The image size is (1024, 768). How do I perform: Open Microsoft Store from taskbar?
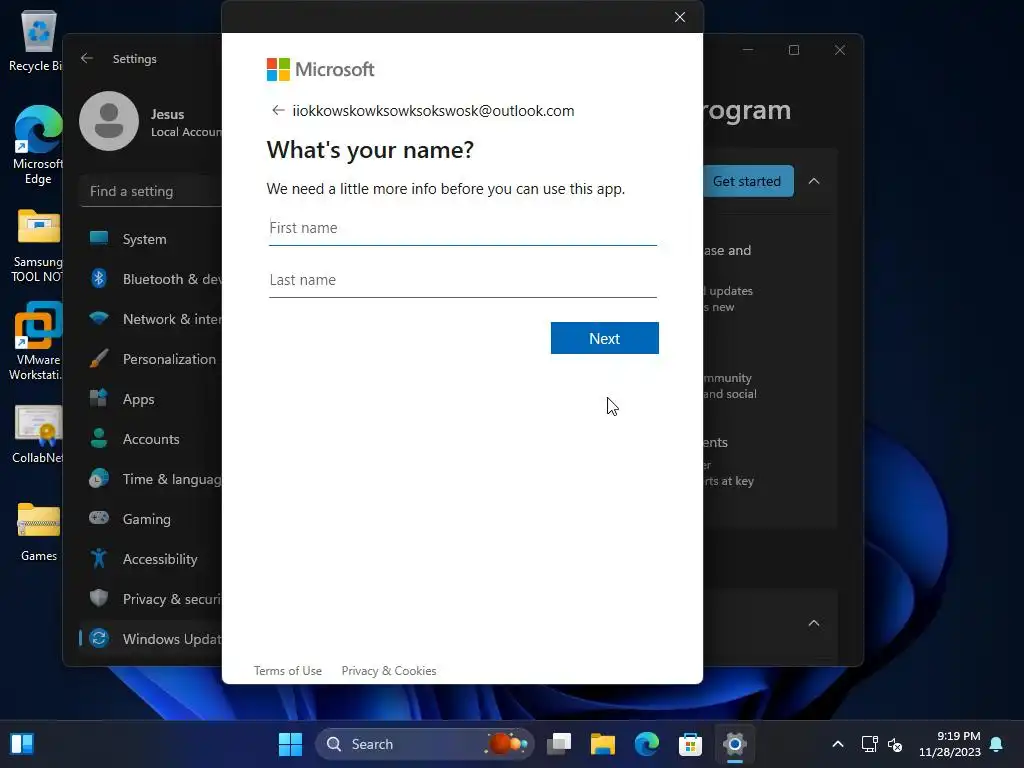tap(690, 744)
